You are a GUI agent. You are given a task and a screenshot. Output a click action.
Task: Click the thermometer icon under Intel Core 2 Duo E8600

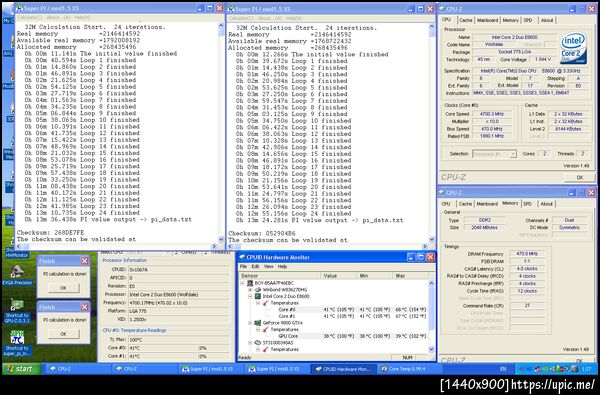tap(266, 303)
